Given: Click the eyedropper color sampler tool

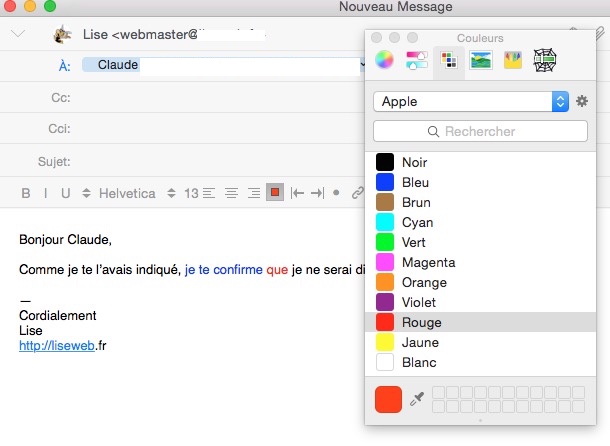Looking at the screenshot, I should click(x=417, y=399).
